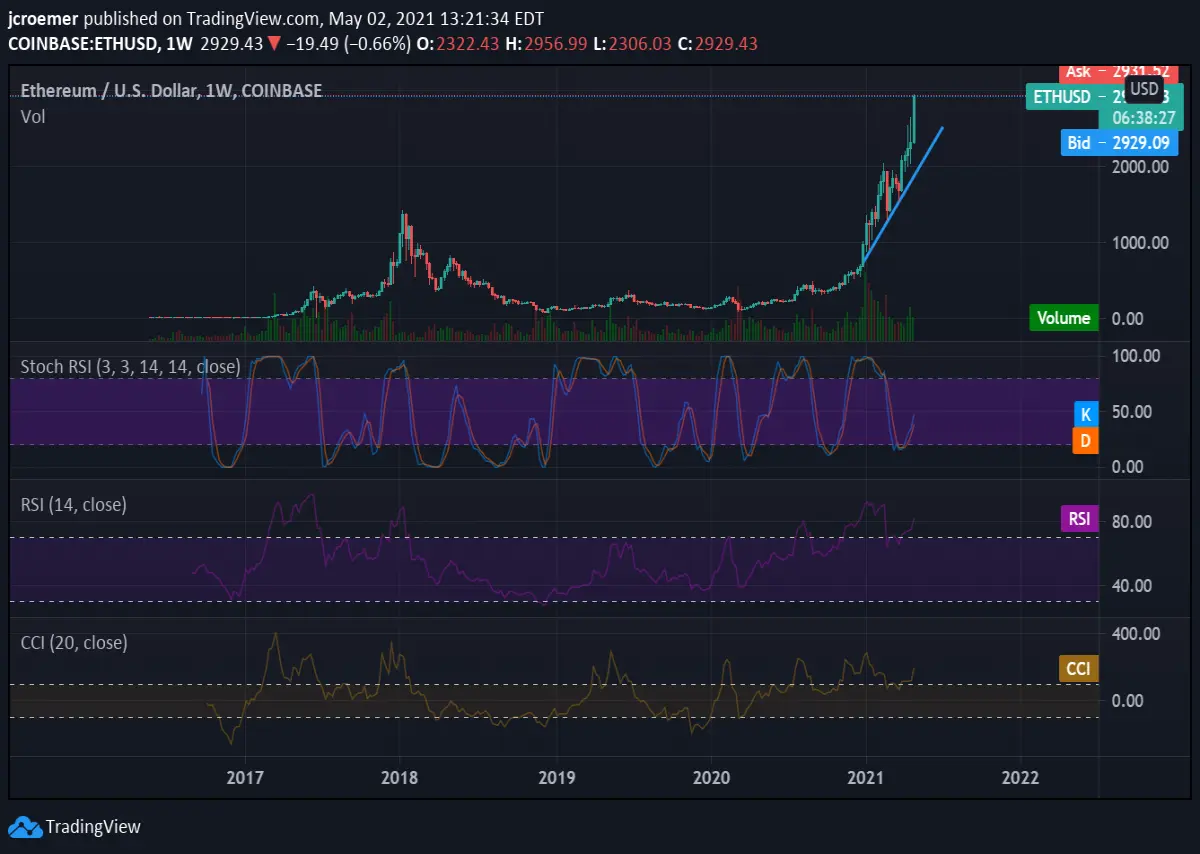Screen dimensions: 1200x854
Task: Open the CCI (20, close) indicator legend
Action: click(x=74, y=643)
